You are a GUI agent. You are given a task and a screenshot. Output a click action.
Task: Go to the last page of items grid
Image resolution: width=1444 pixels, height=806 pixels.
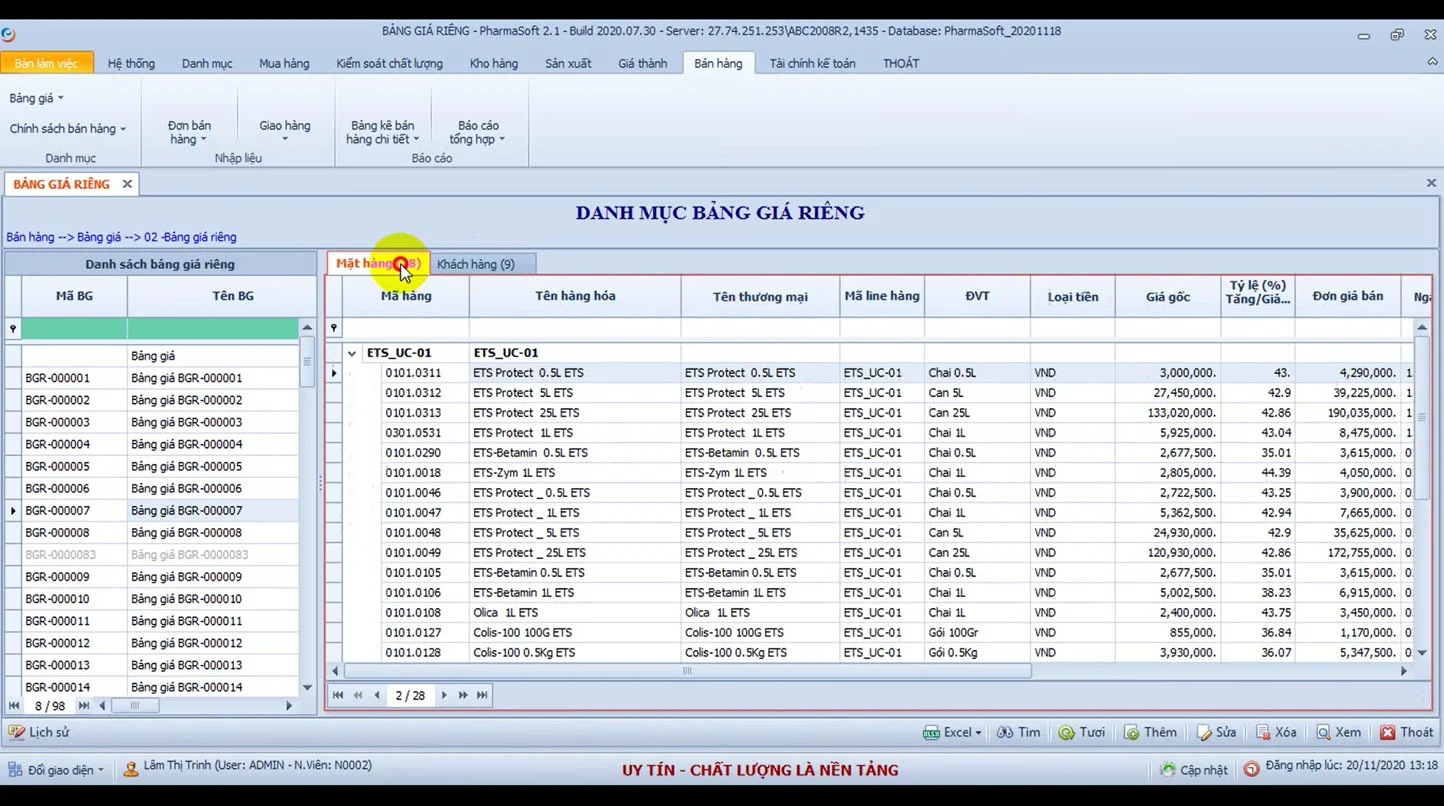(x=482, y=695)
